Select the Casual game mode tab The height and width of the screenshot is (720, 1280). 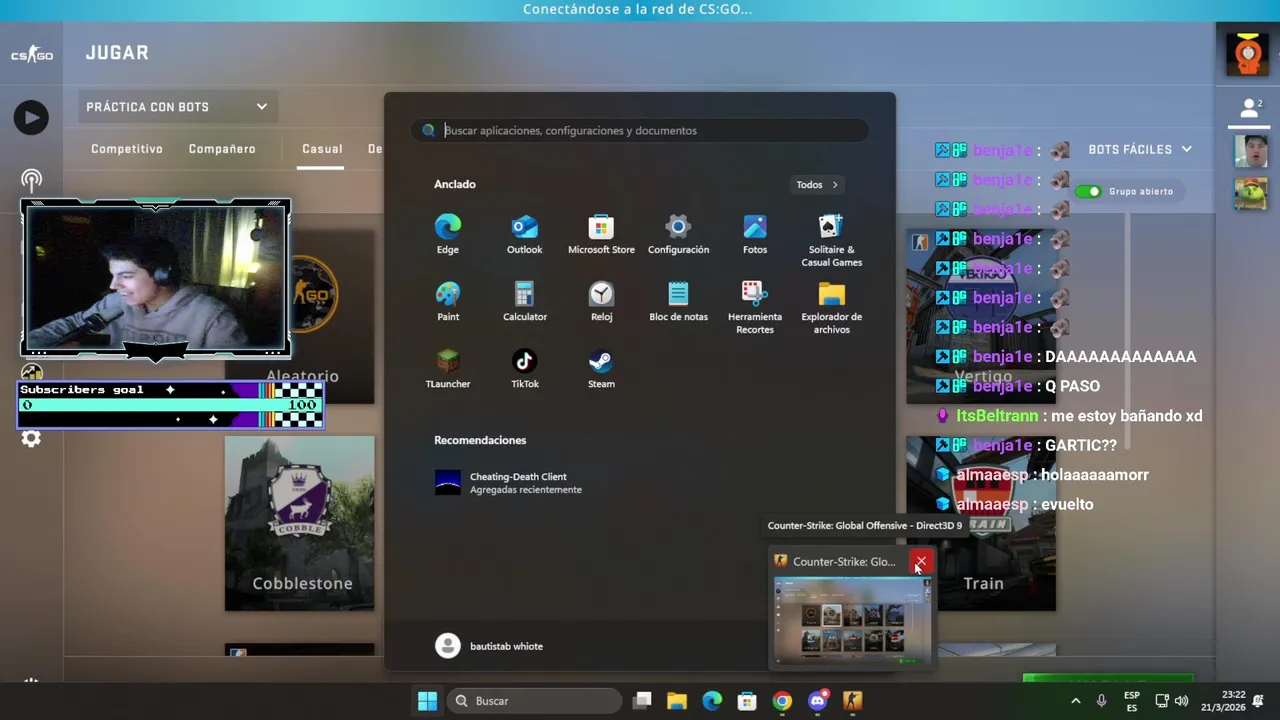(322, 149)
